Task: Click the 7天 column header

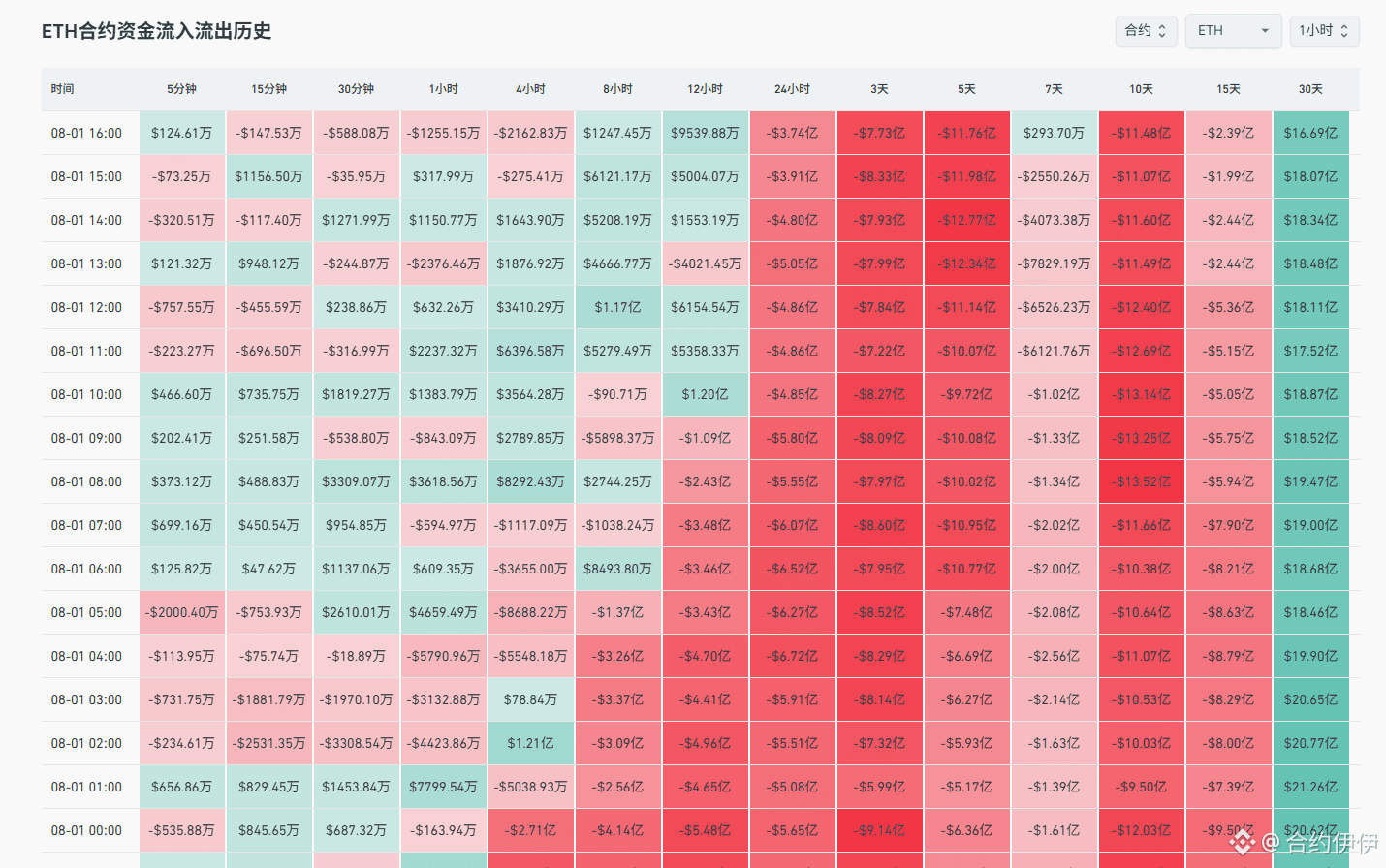Action: pos(1054,89)
